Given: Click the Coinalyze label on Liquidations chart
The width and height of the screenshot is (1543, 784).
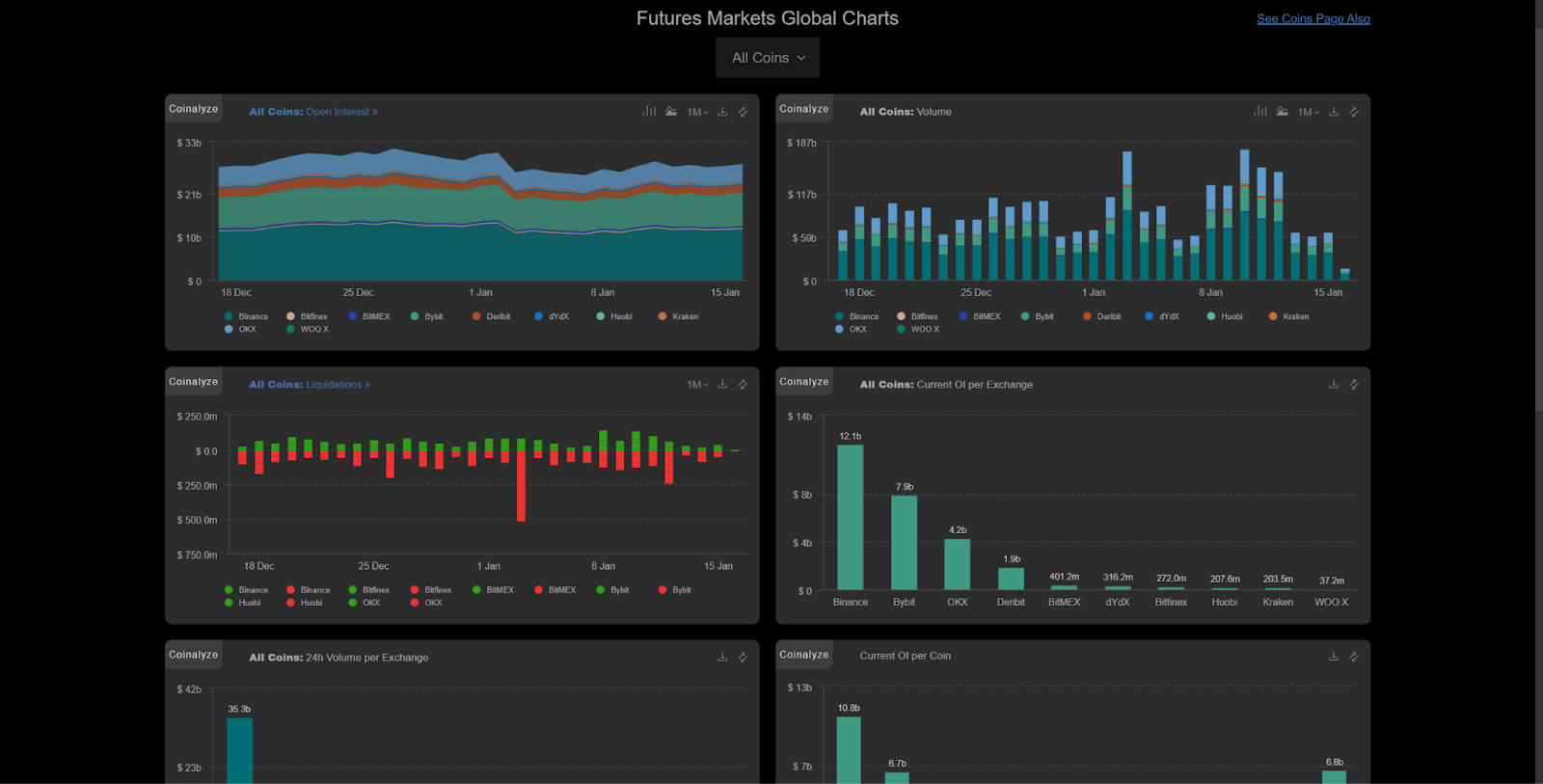Looking at the screenshot, I should click(194, 382).
